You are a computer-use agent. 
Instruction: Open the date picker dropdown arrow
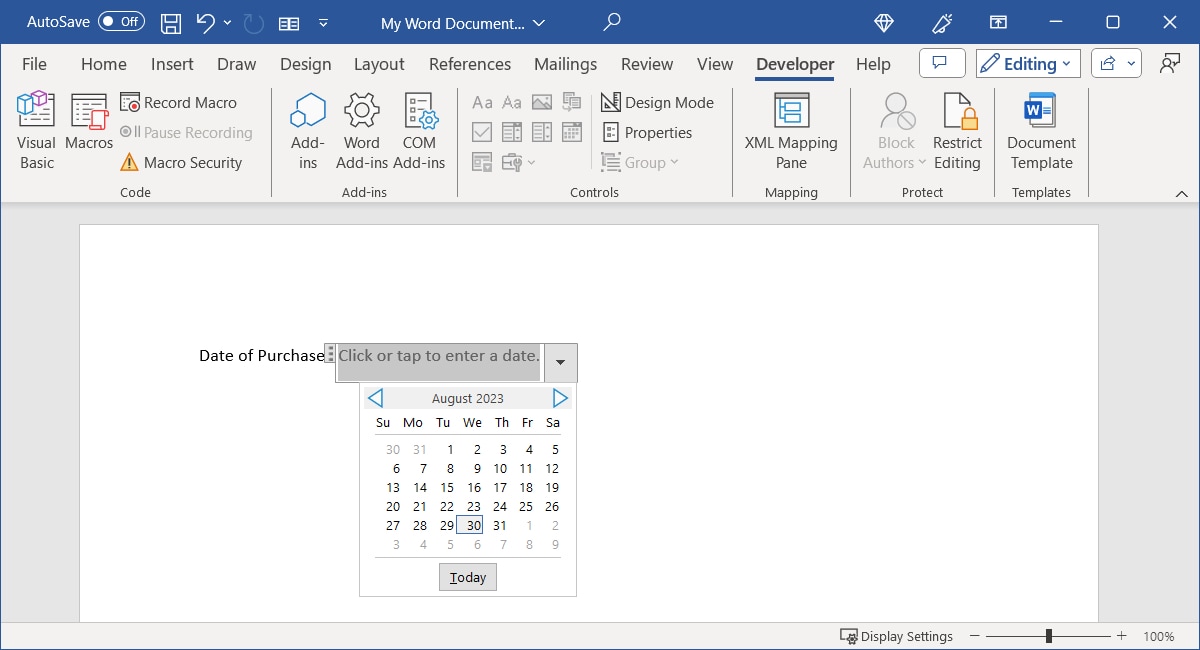(560, 362)
